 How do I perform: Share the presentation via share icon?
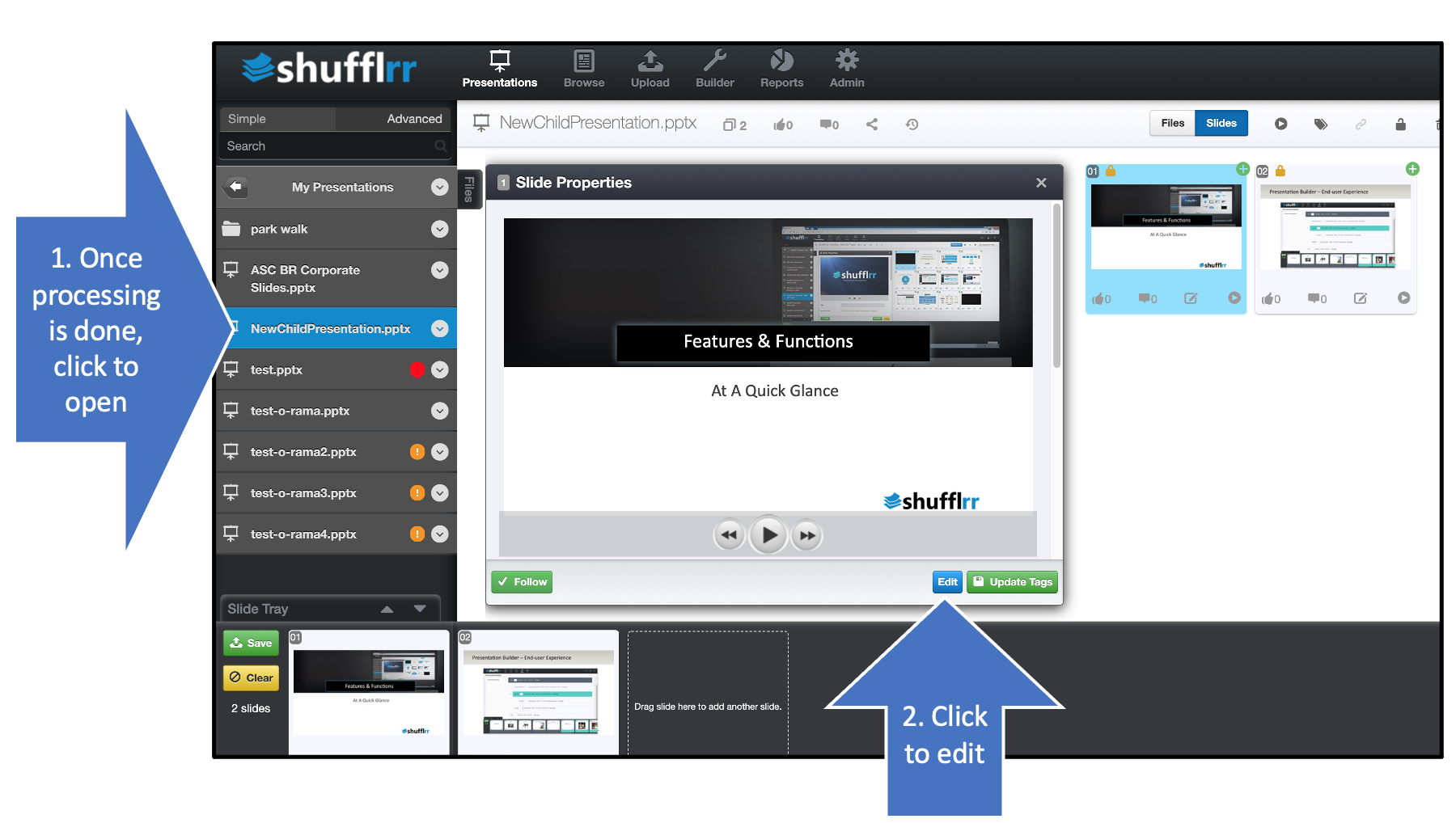coord(872,125)
